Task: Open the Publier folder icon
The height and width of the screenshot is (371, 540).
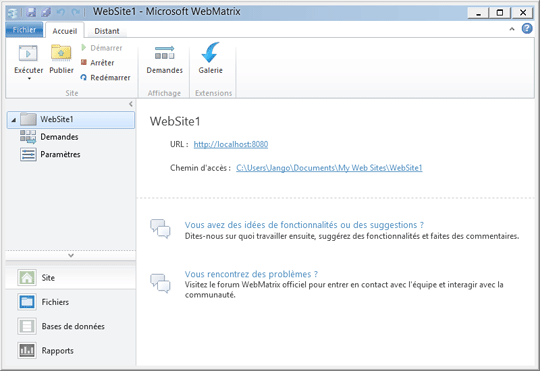Action: (x=61, y=53)
